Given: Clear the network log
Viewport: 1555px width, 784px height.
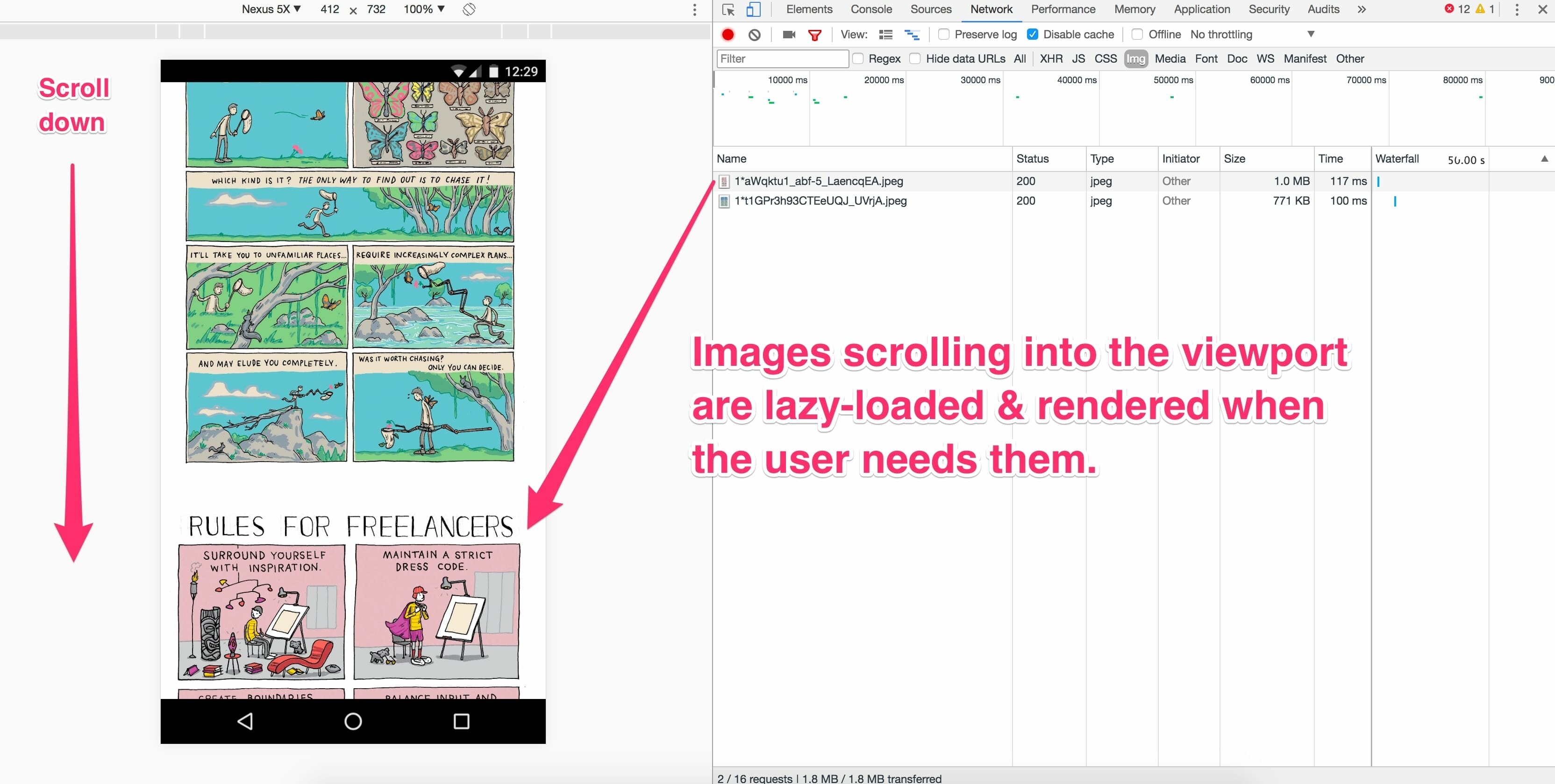Looking at the screenshot, I should coord(755,35).
